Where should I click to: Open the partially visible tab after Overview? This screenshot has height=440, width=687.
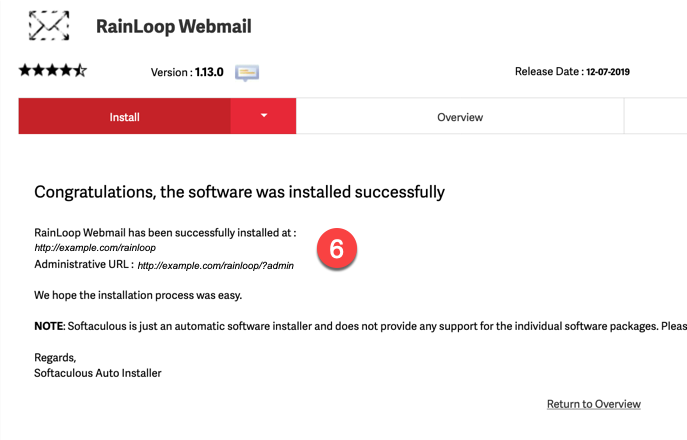[x=656, y=117]
